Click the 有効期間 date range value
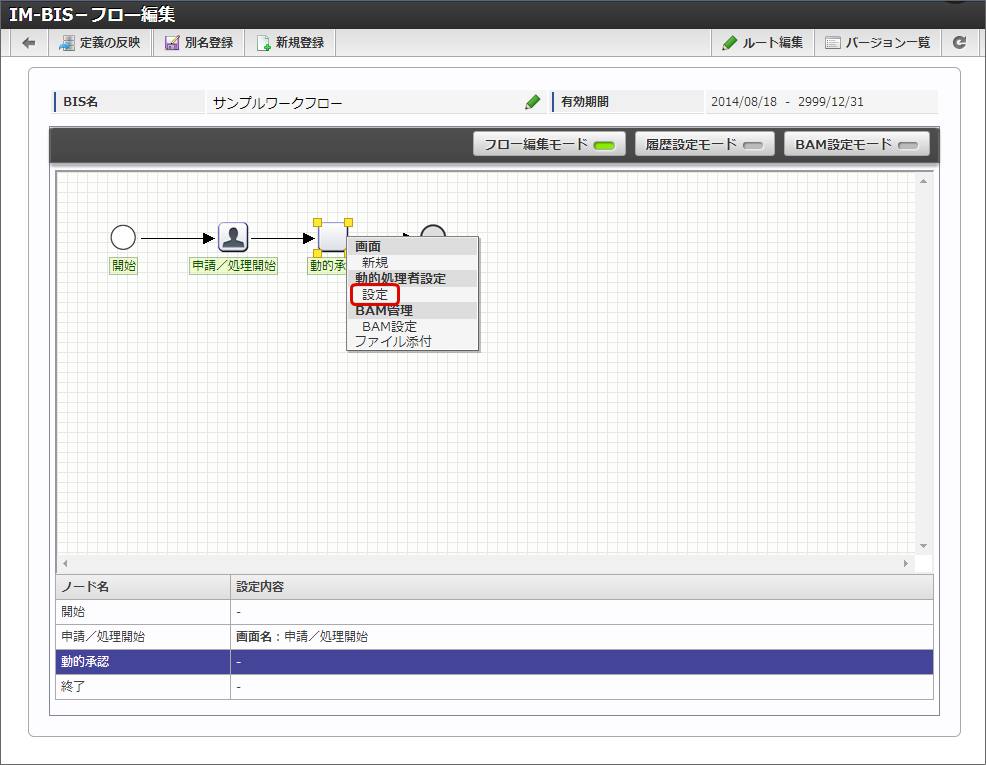Viewport: 986px width, 765px height. (x=787, y=102)
